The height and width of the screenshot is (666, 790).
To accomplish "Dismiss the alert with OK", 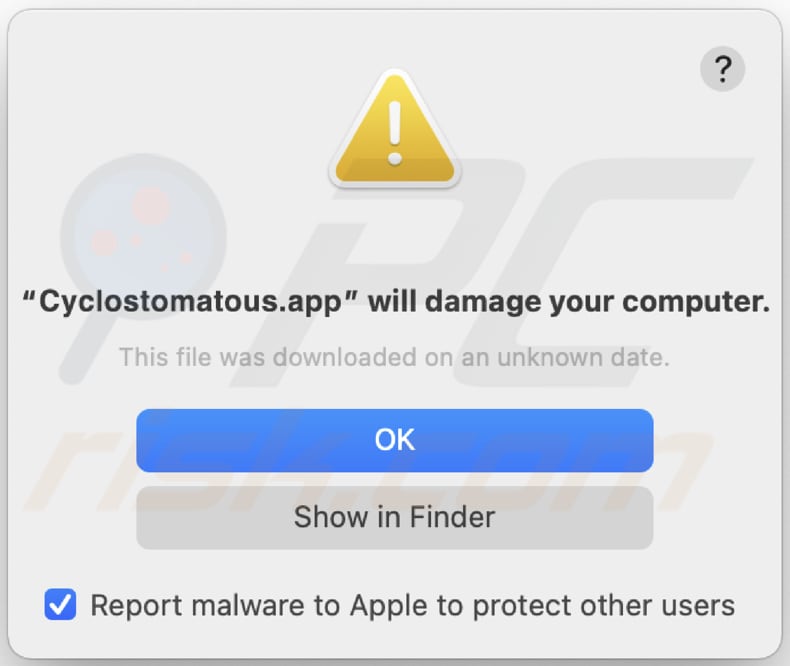I will click(x=395, y=439).
